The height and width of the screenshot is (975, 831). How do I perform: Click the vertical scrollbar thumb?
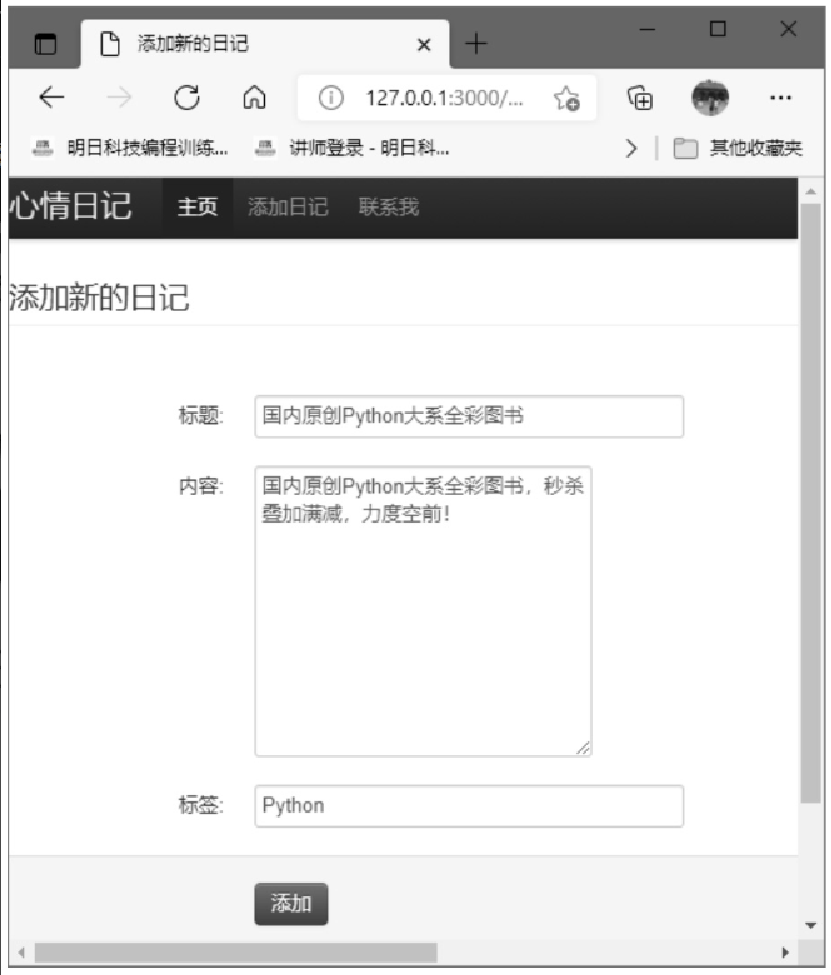click(x=810, y=503)
